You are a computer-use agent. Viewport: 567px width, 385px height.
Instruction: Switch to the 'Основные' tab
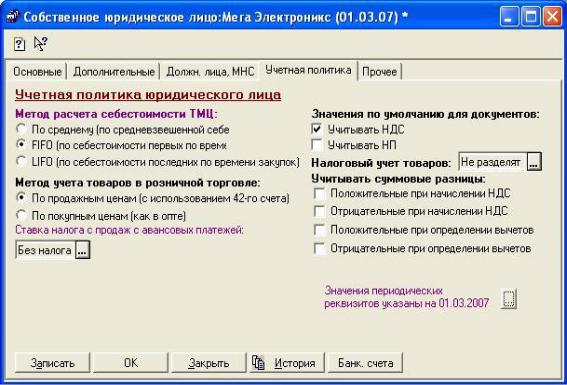pos(37,72)
